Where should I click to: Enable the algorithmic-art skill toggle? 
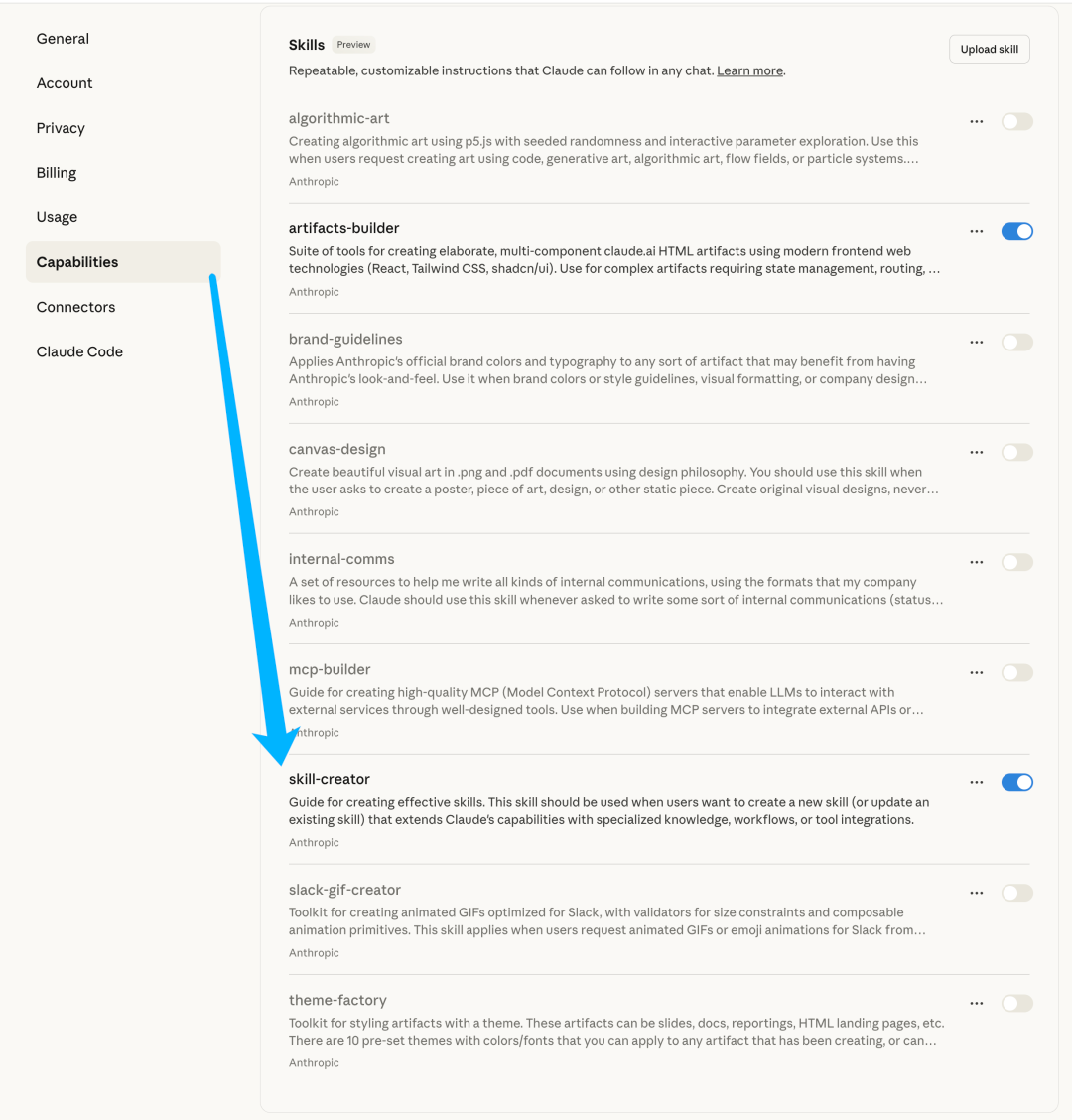click(x=1017, y=121)
